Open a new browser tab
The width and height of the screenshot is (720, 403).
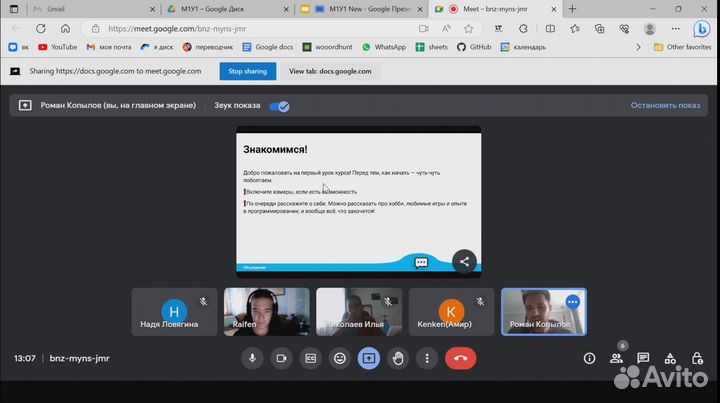572,9
